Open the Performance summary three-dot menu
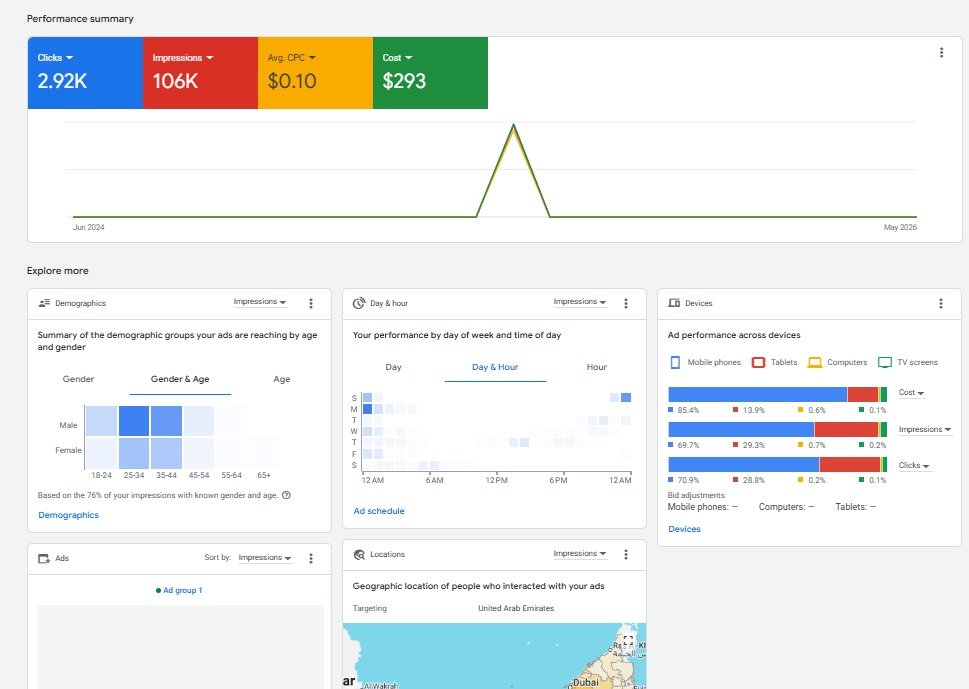The image size is (969, 689). click(941, 53)
